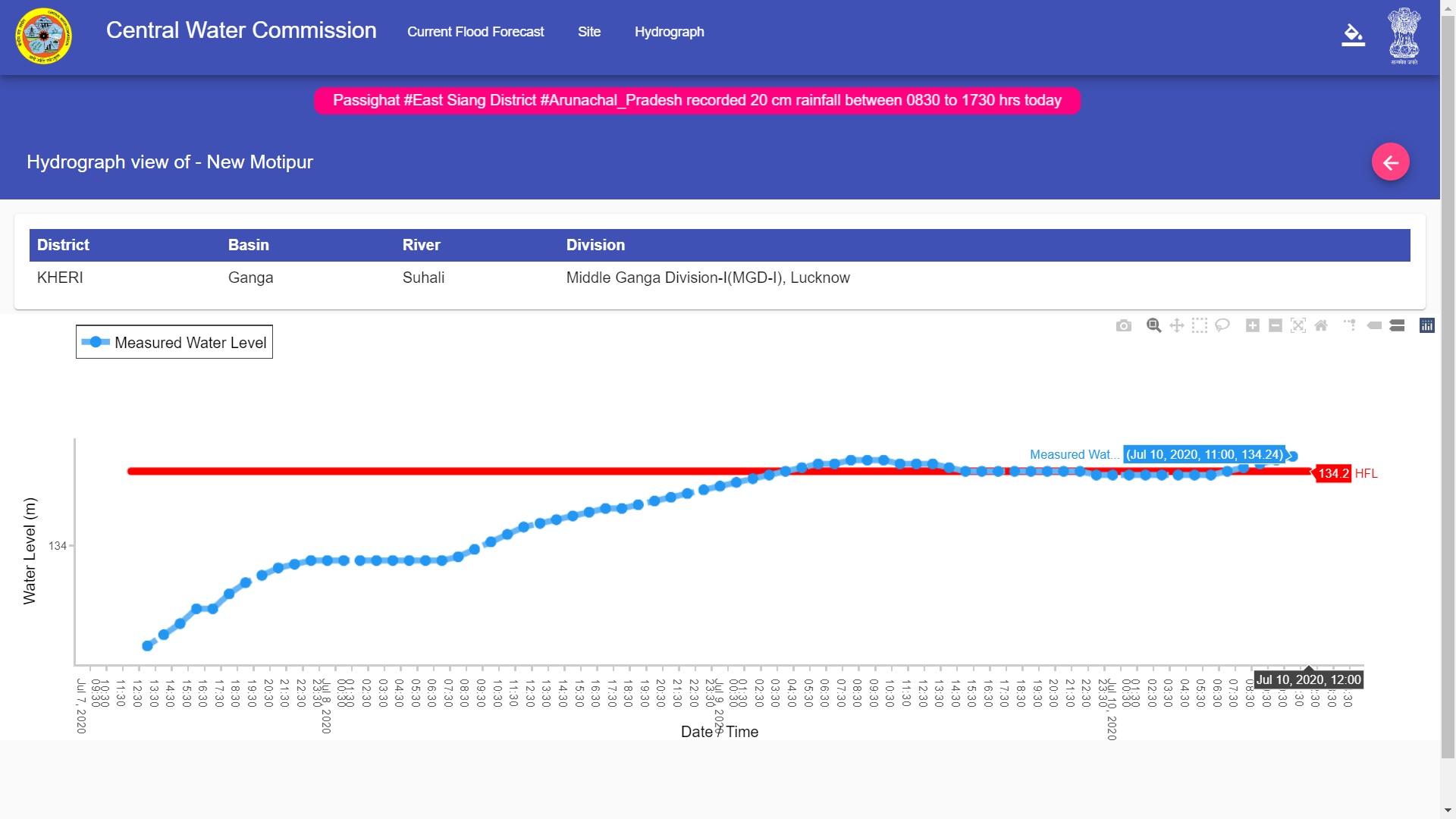Click the Autoscale chart icon
This screenshot has height=819, width=1456.
(x=1298, y=325)
